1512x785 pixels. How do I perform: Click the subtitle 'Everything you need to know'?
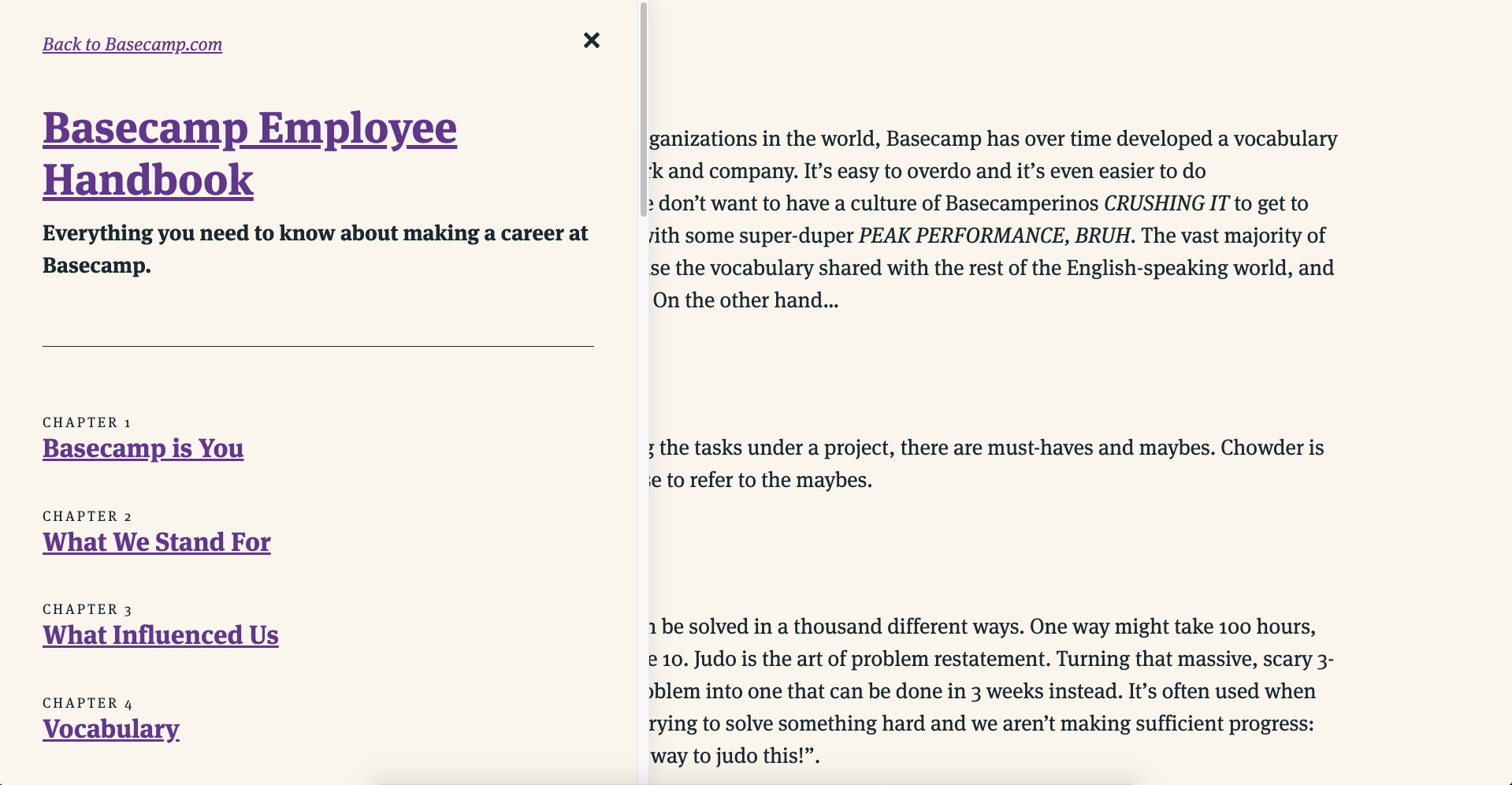315,249
